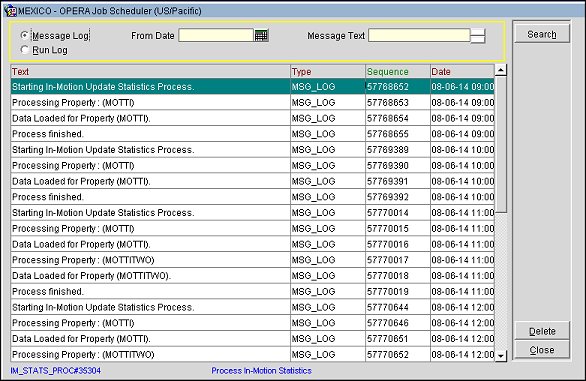Click the Close button
Image resolution: width=586 pixels, height=381 pixels.
pos(542,350)
